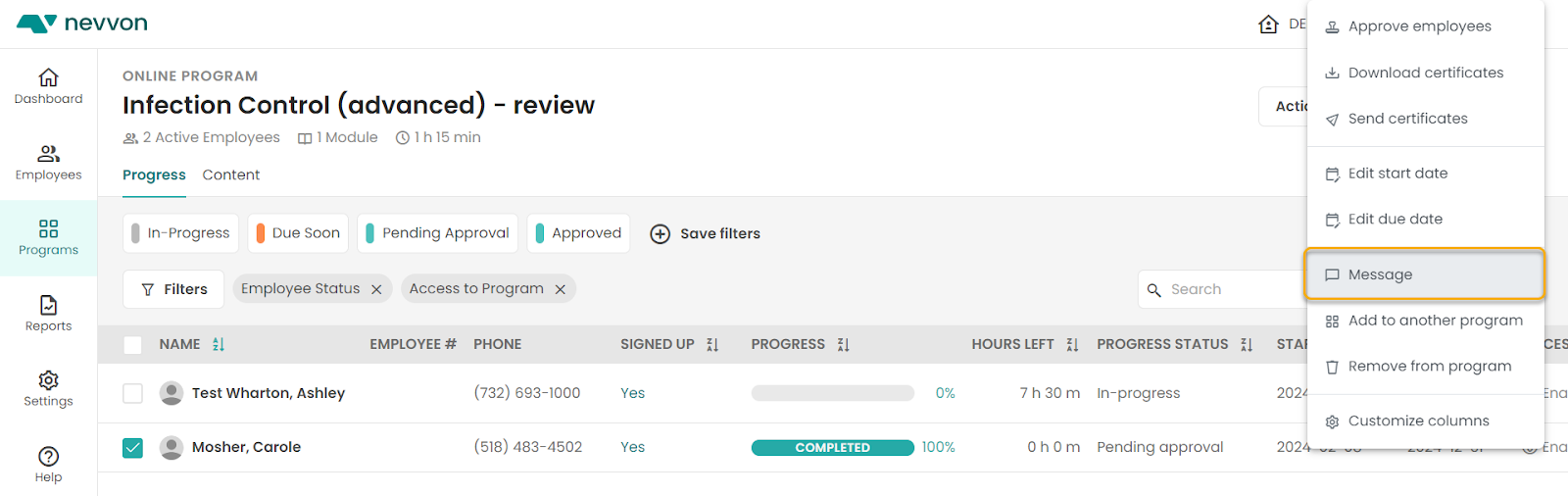1568x496 pixels.
Task: Toggle the select-all checkbox in table header
Action: tap(133, 345)
